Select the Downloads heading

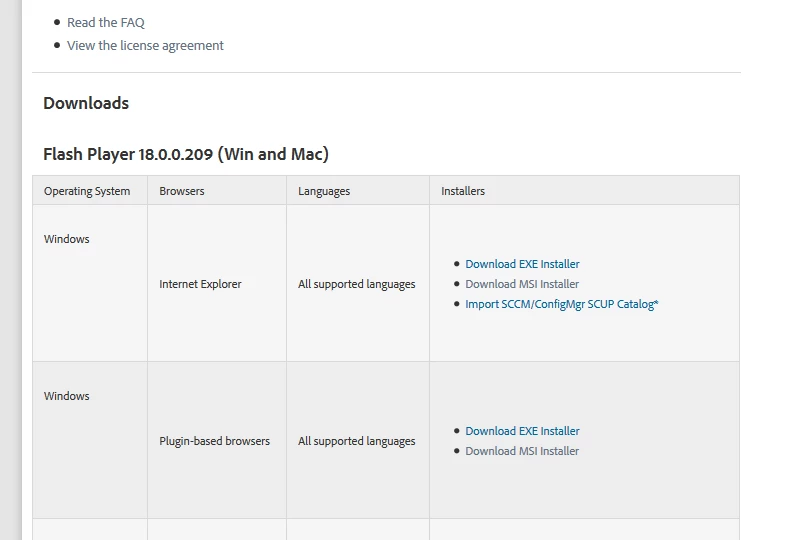86,103
